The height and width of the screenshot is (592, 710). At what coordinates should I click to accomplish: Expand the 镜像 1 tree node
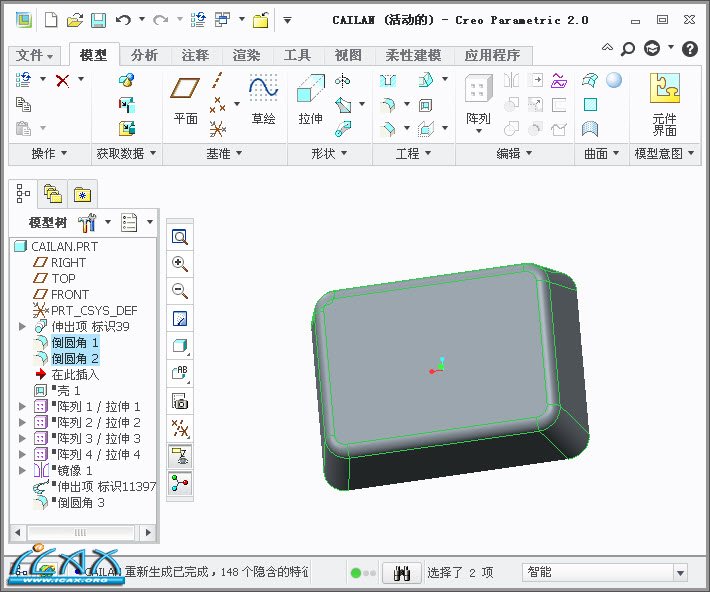point(23,471)
